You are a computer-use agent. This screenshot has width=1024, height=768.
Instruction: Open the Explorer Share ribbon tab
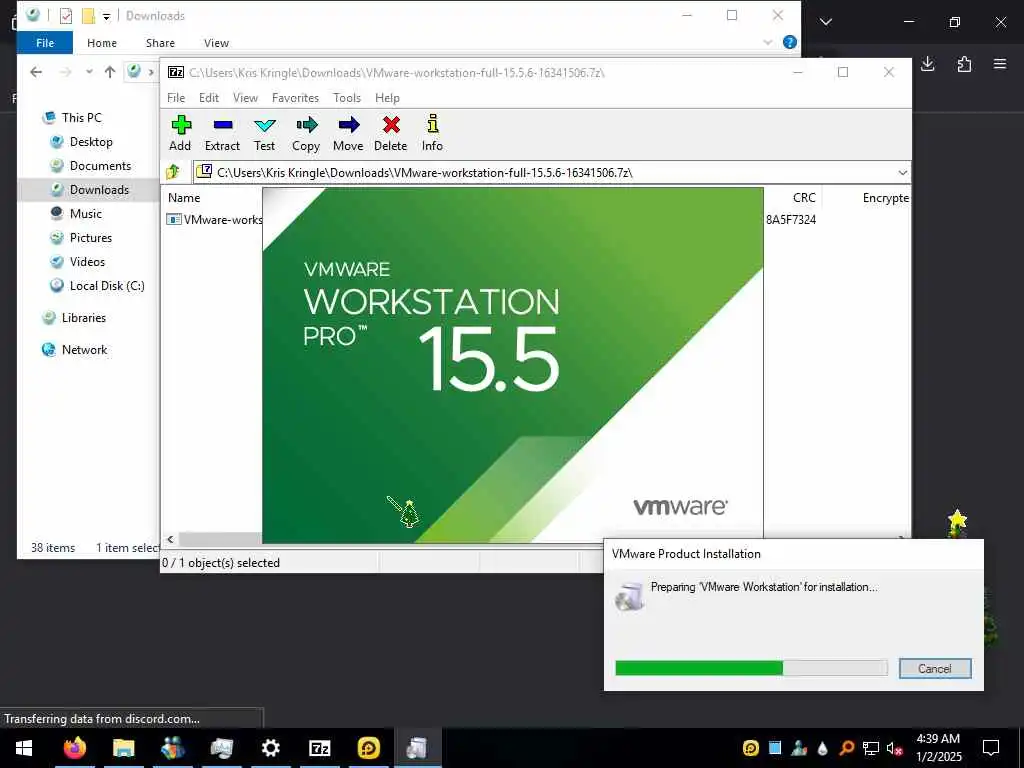160,43
